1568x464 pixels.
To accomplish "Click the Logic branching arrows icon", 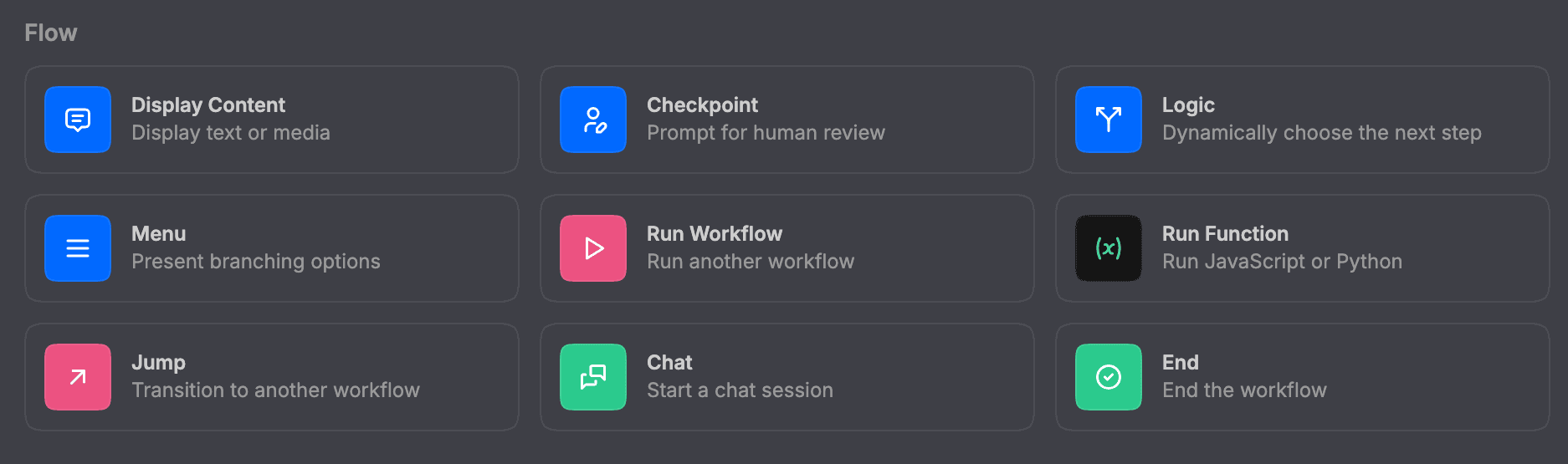I will coord(1109,120).
